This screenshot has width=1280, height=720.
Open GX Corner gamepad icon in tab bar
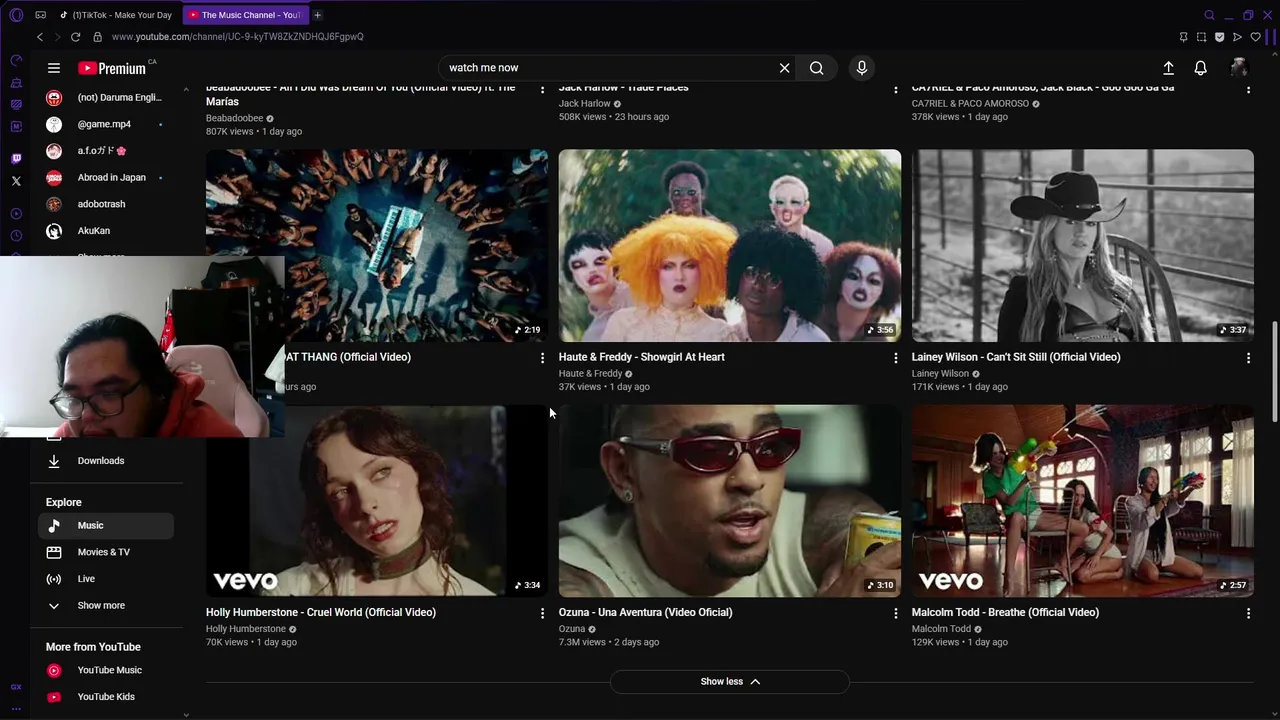pyautogui.click(x=40, y=15)
